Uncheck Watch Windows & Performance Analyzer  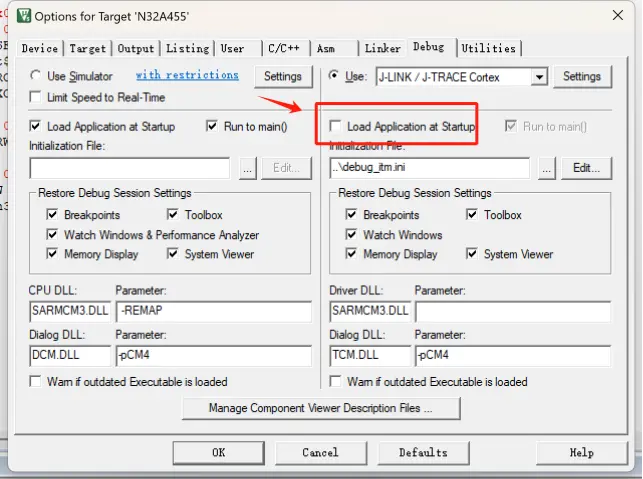pyautogui.click(x=52, y=235)
